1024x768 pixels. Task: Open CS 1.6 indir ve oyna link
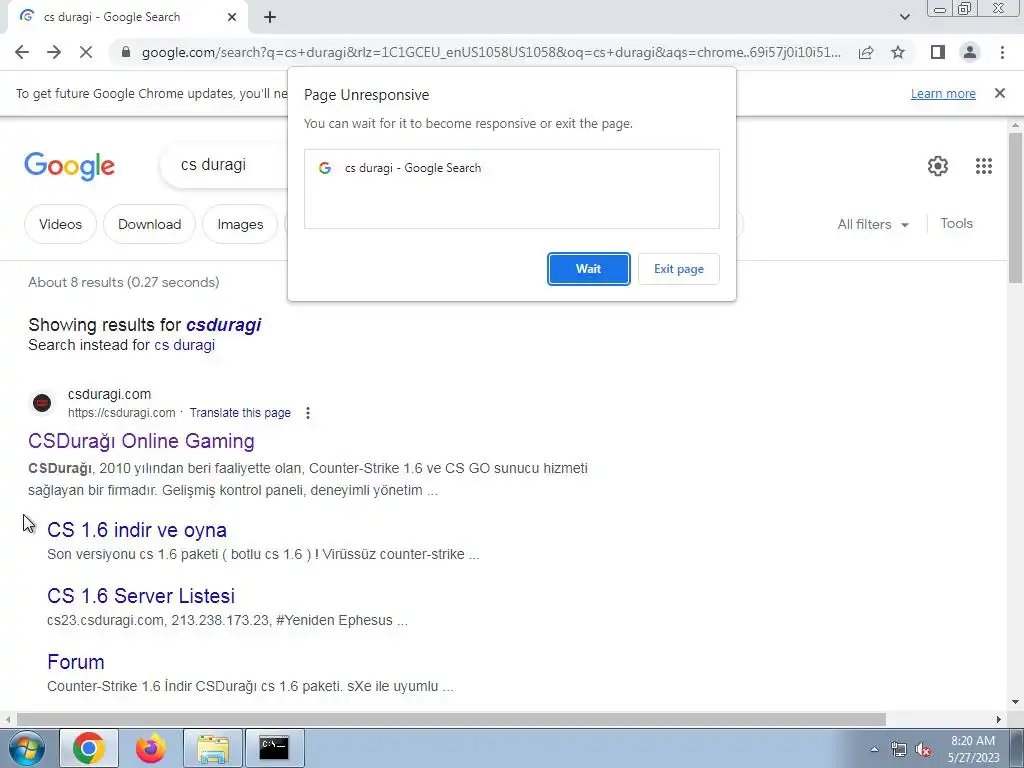pos(136,530)
